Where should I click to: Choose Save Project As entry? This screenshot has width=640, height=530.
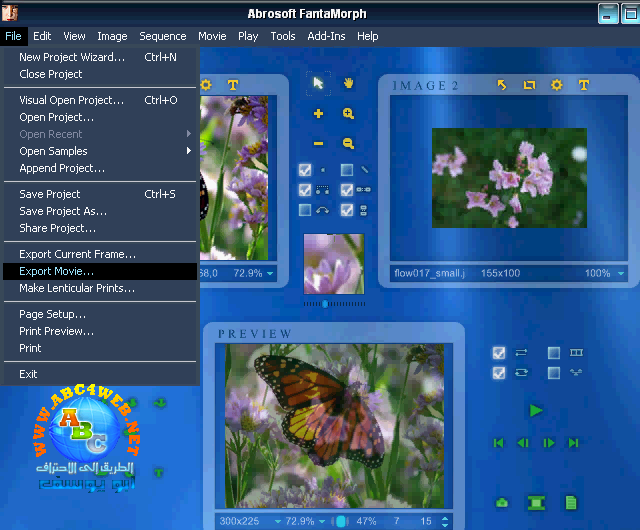(x=100, y=211)
